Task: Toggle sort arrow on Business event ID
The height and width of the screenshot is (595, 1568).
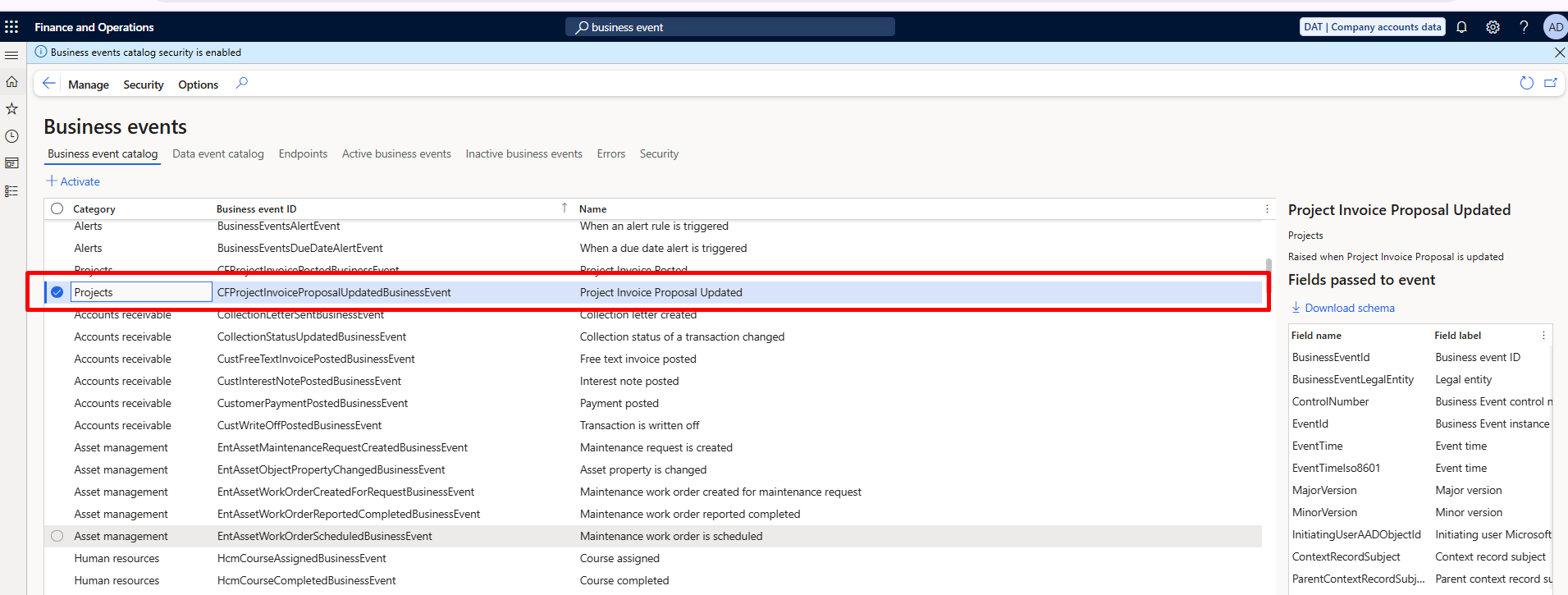Action: click(565, 208)
